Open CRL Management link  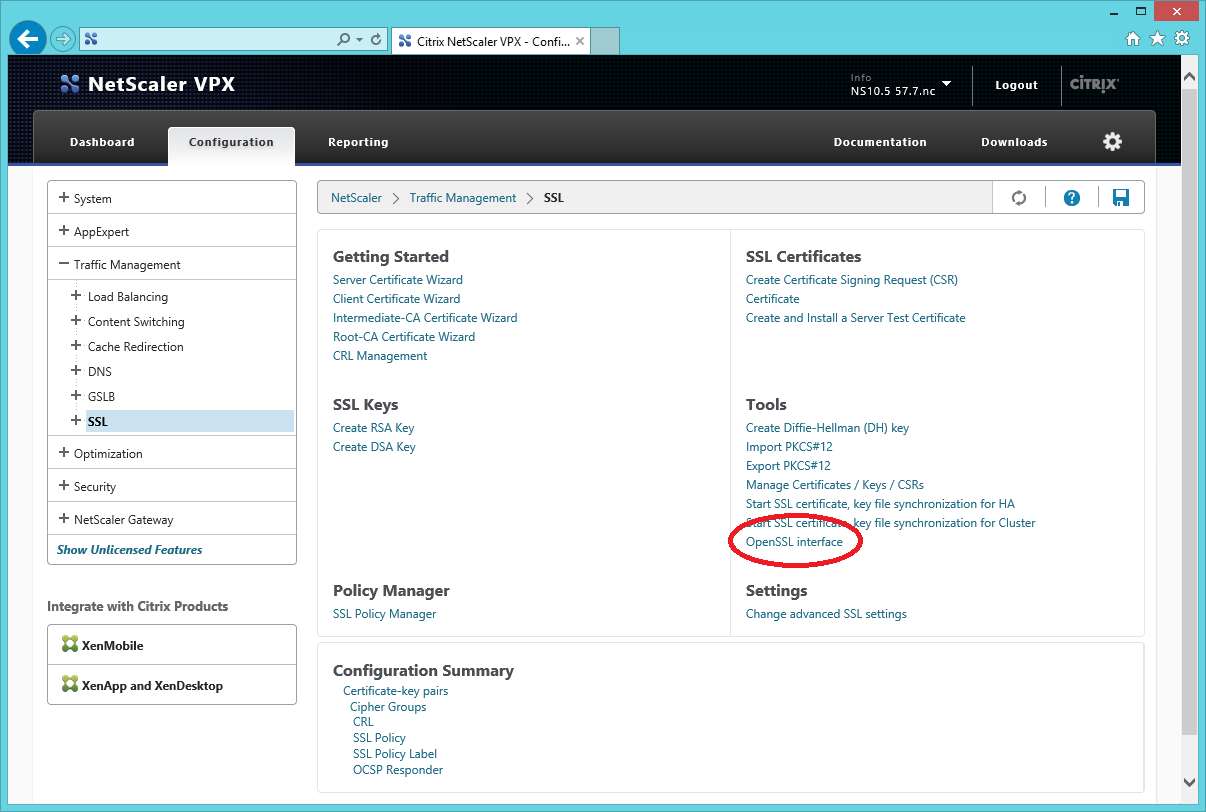[x=380, y=356]
